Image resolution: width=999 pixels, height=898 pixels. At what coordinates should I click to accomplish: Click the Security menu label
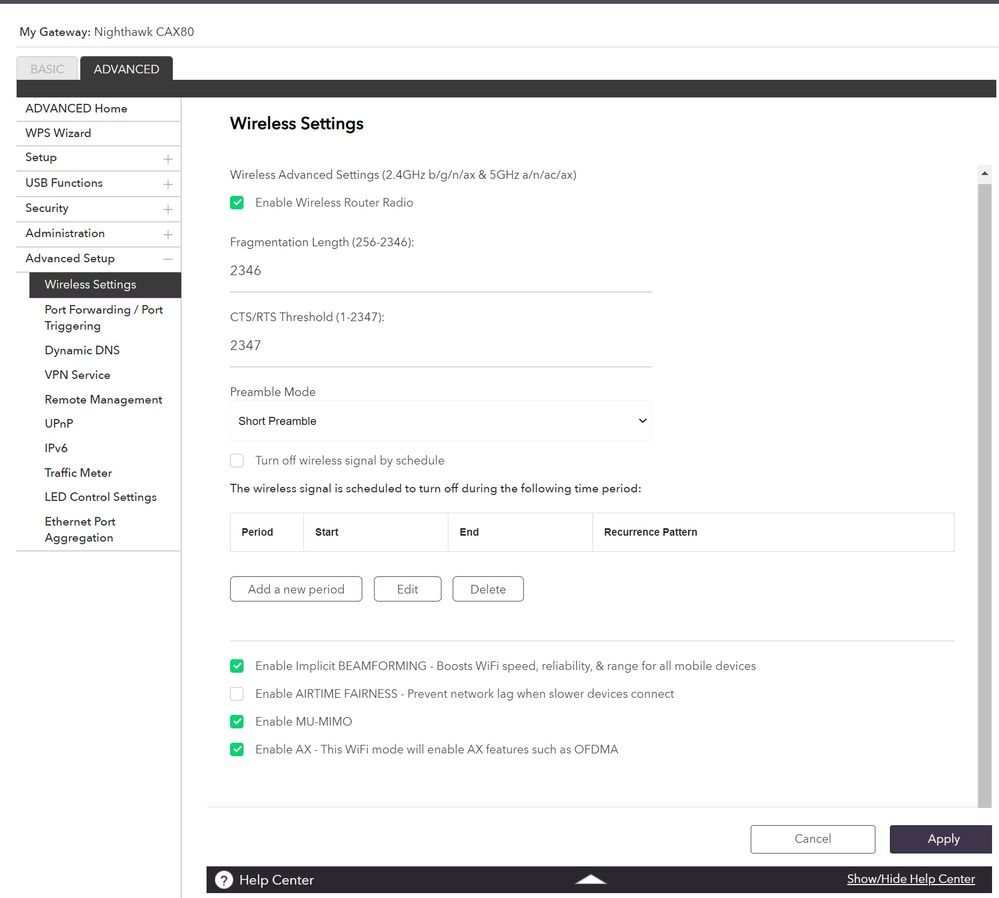point(47,208)
